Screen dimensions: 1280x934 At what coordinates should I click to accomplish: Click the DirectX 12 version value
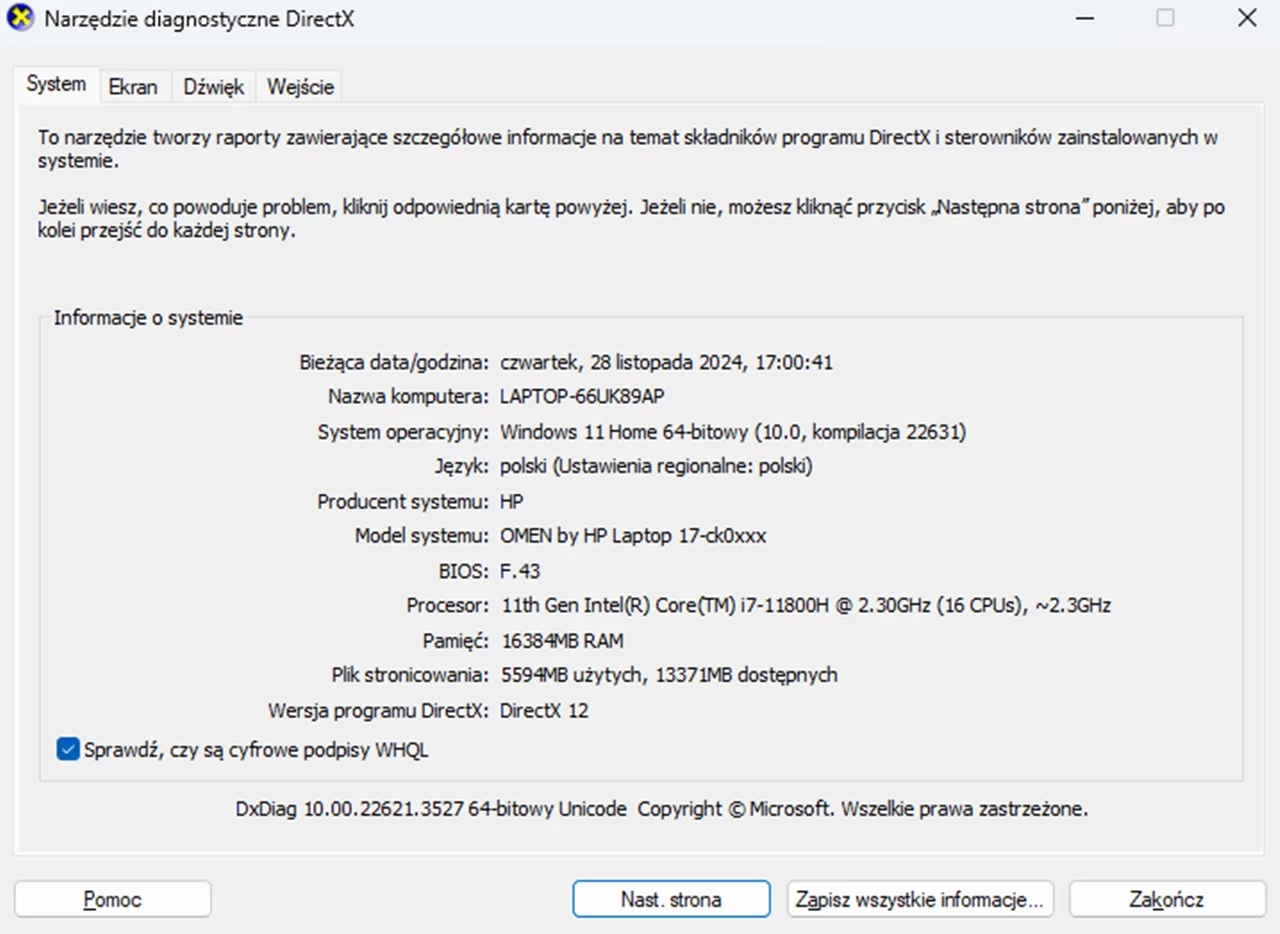[544, 711]
